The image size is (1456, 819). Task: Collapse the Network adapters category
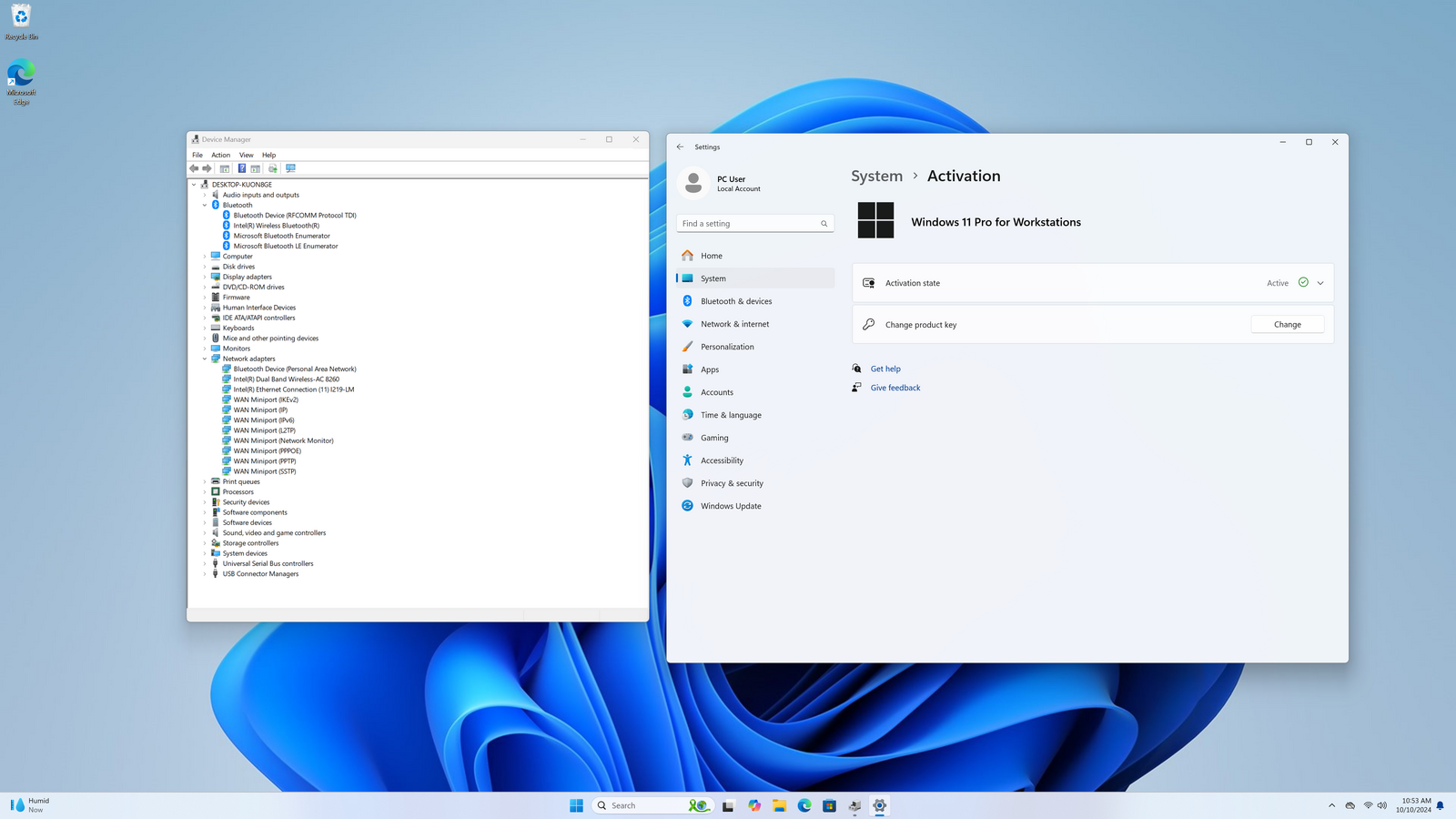pyautogui.click(x=205, y=359)
